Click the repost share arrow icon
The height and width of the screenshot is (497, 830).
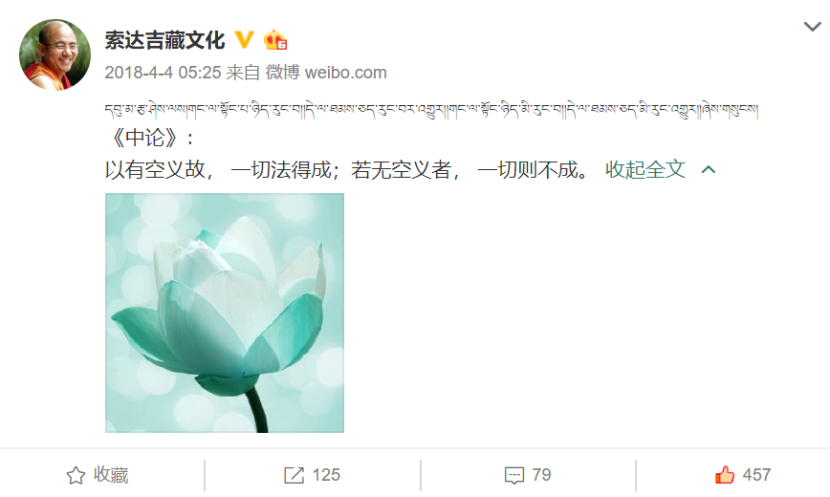pos(294,475)
